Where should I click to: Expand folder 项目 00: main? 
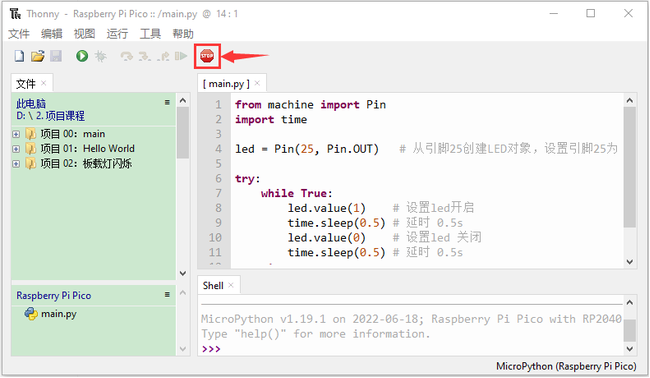point(16,134)
